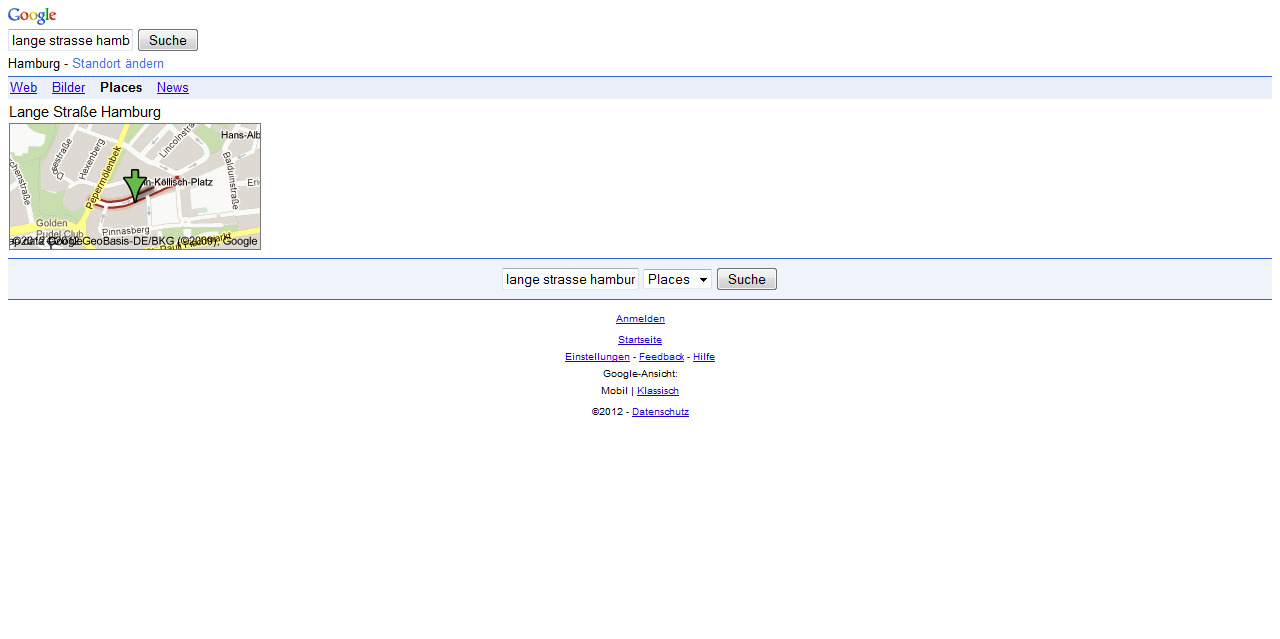Open the Anmelden sign-in link
Image resolution: width=1280 pixels, height=639 pixels.
coord(640,319)
